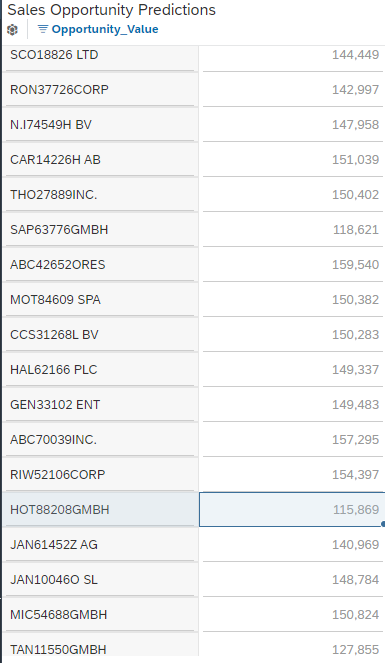
Task: Click the value cell 147,958
Action: [x=292, y=125]
